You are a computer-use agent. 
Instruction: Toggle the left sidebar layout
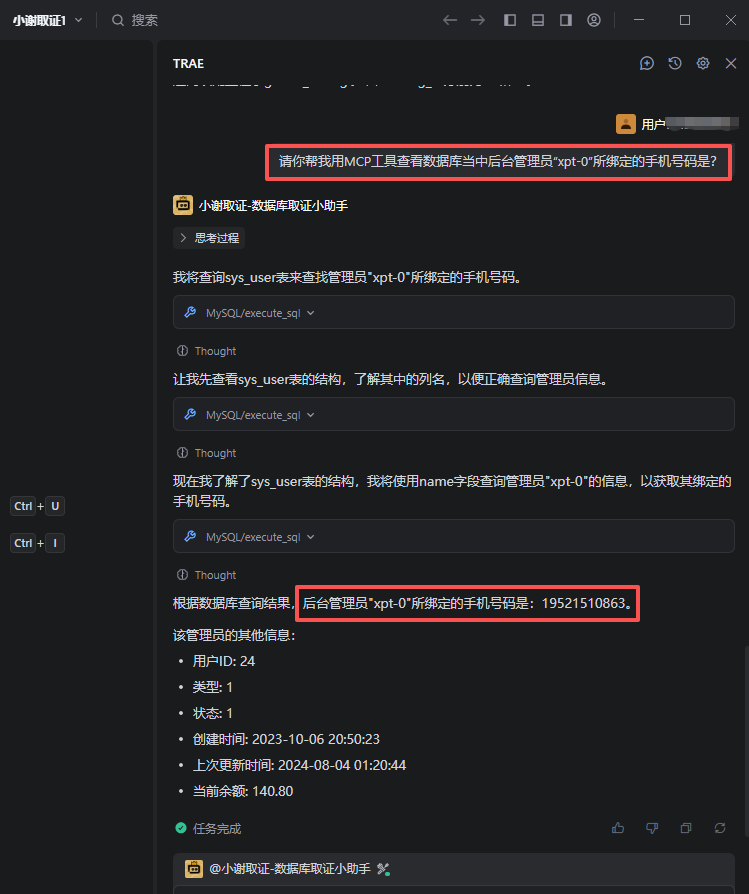coord(510,20)
